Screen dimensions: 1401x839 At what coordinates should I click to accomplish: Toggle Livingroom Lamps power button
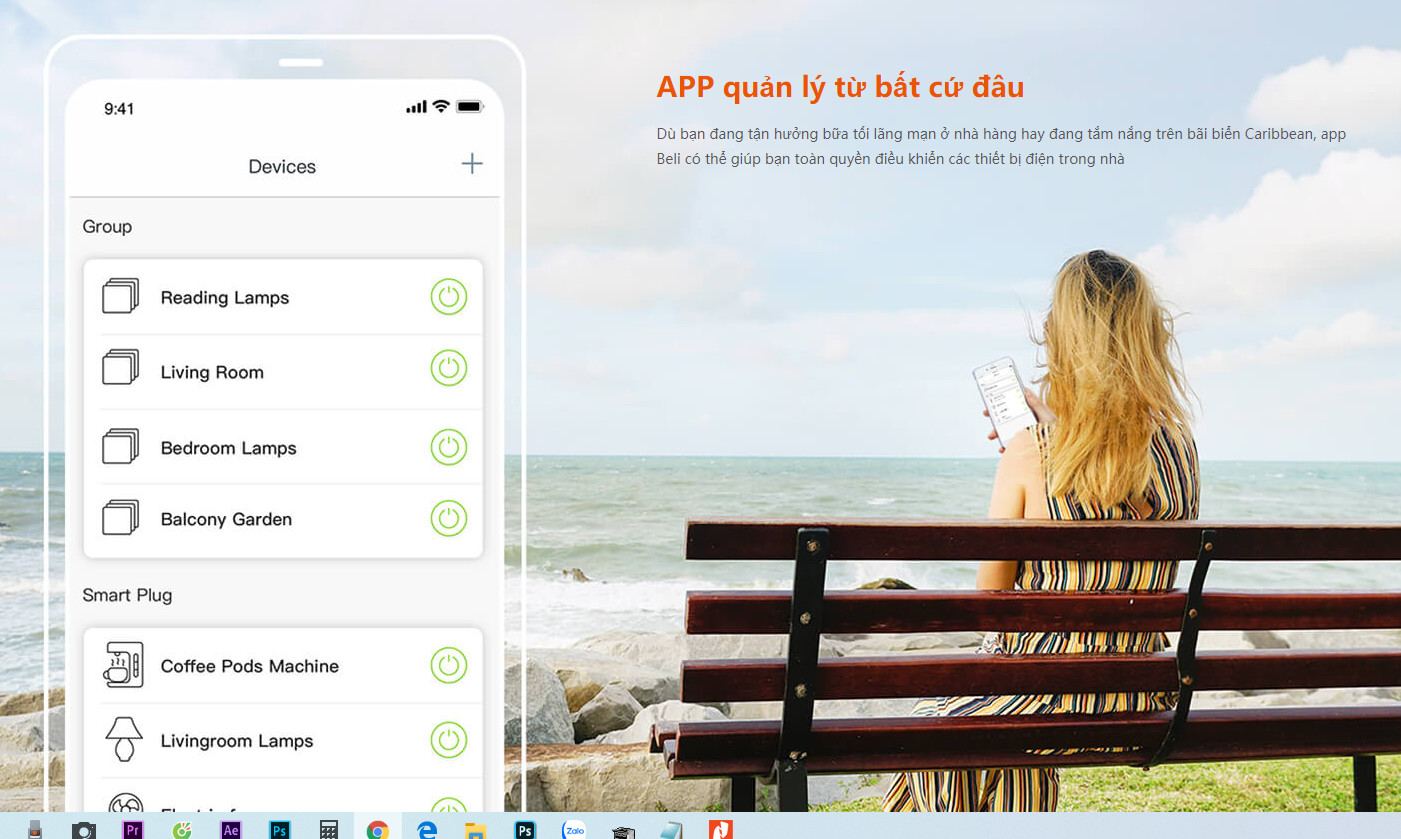(x=449, y=740)
